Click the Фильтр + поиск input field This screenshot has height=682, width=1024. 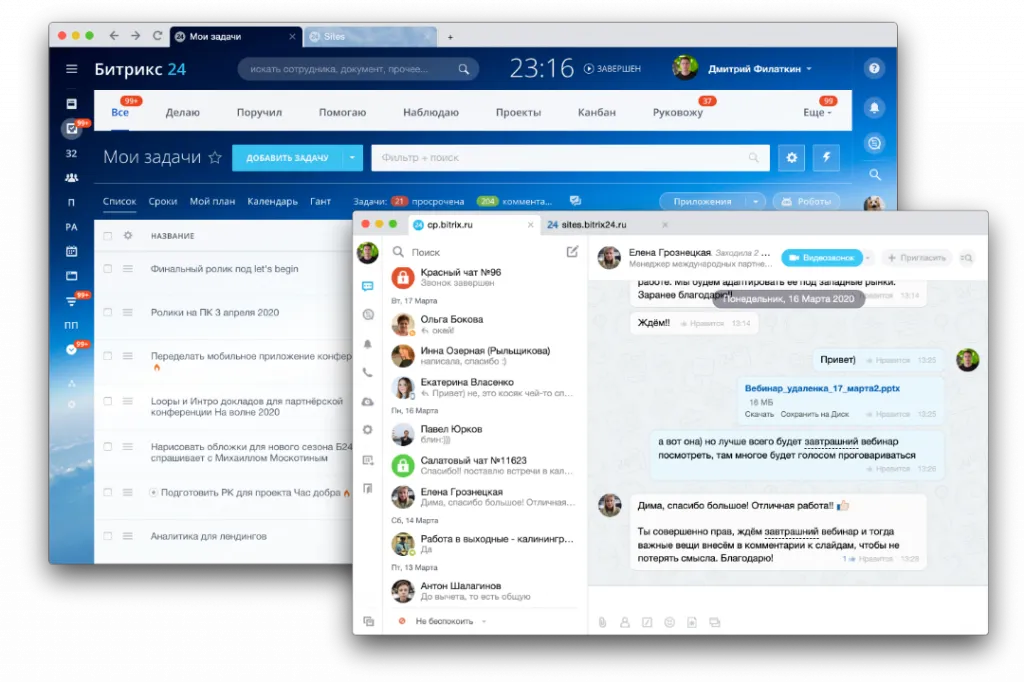560,158
